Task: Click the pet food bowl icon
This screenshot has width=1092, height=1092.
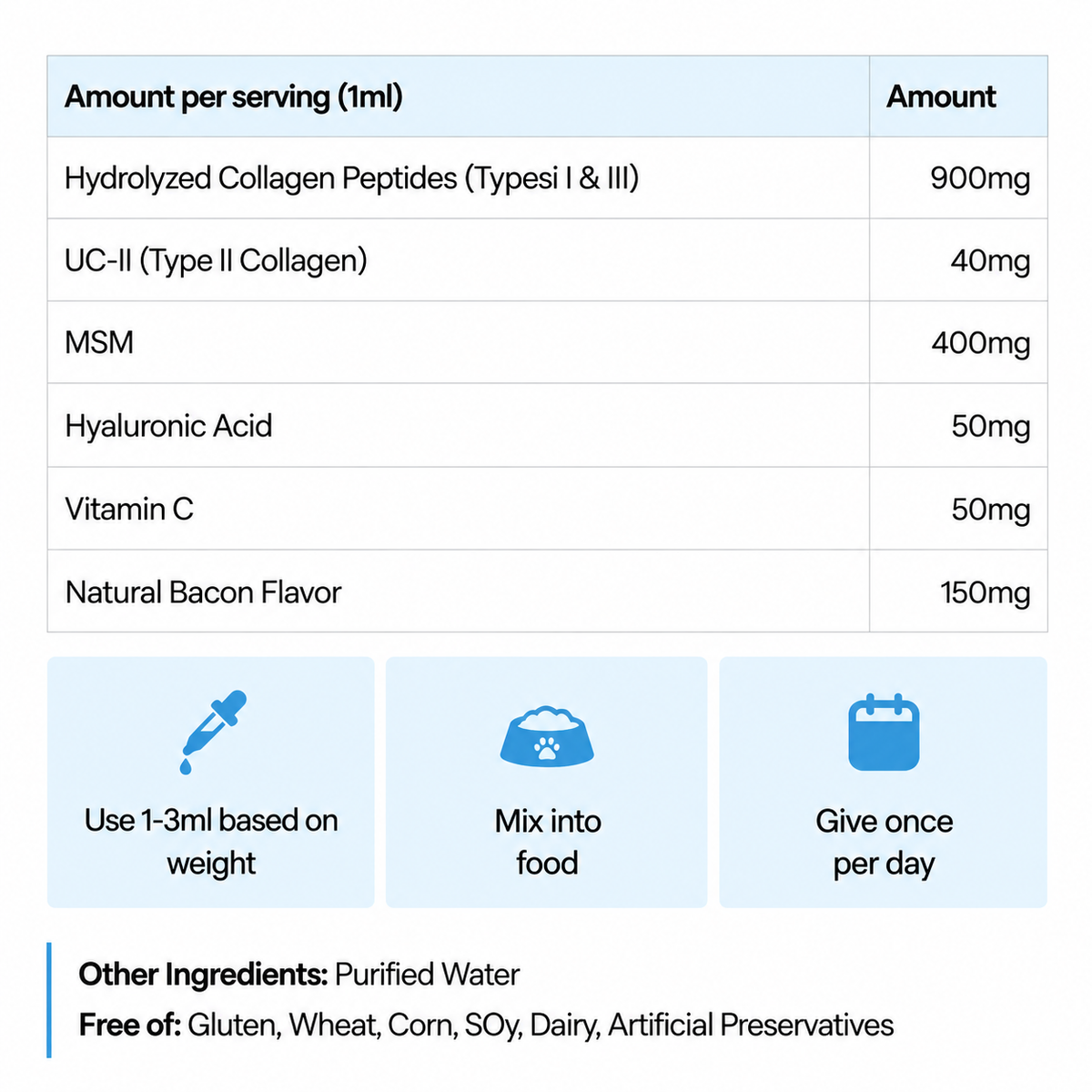Action: (x=547, y=735)
